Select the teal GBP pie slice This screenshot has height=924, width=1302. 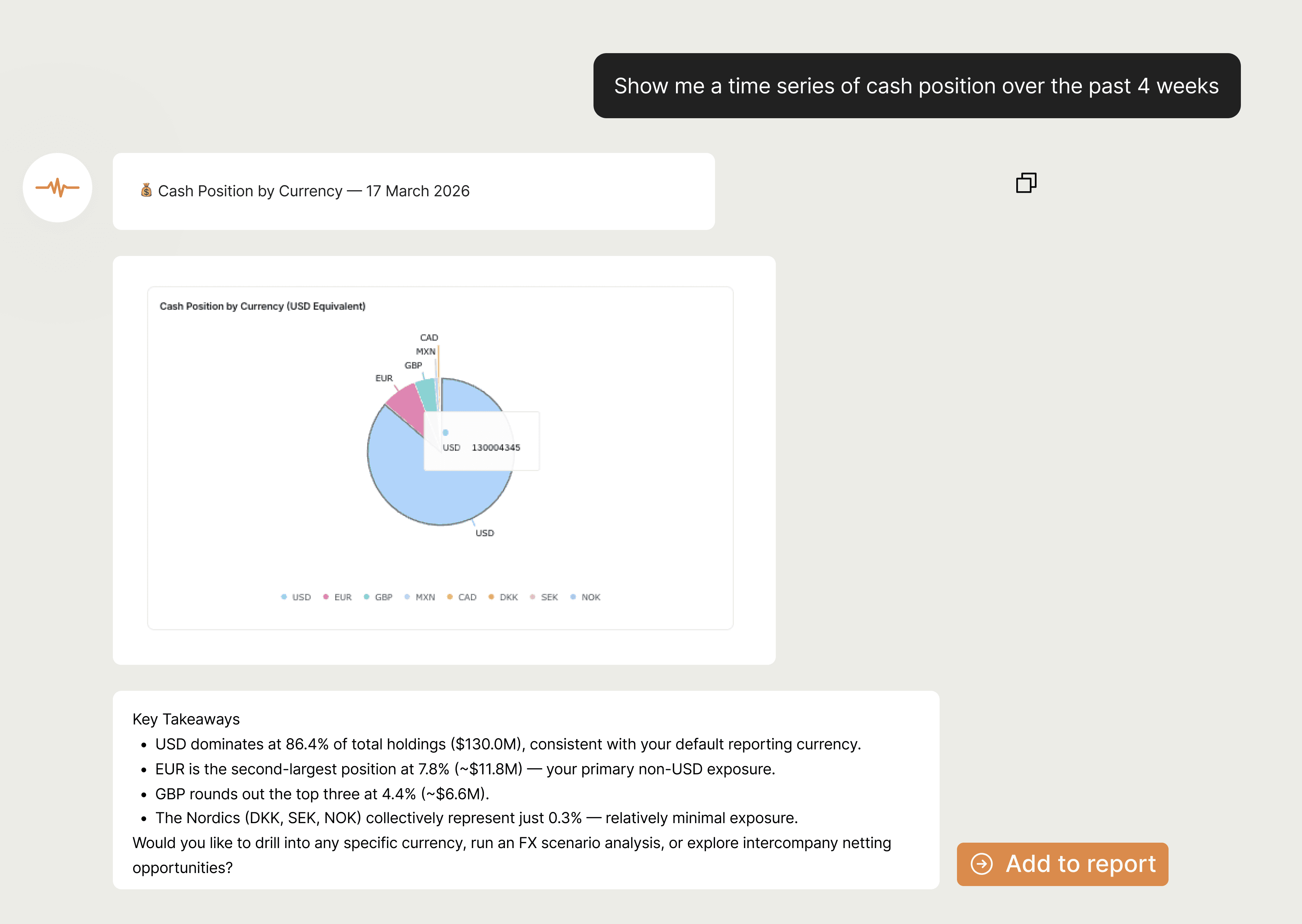pos(427,394)
